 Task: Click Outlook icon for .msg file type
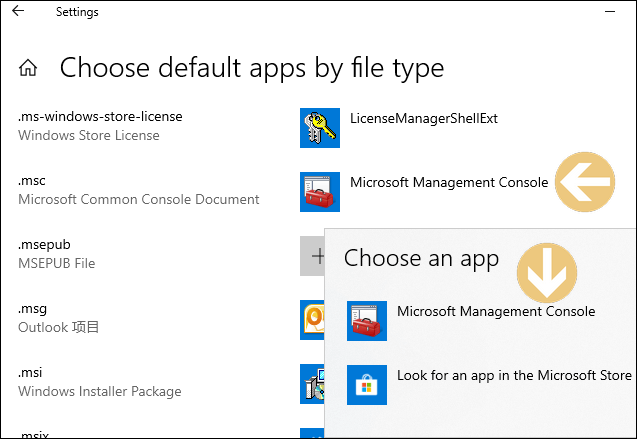312,320
